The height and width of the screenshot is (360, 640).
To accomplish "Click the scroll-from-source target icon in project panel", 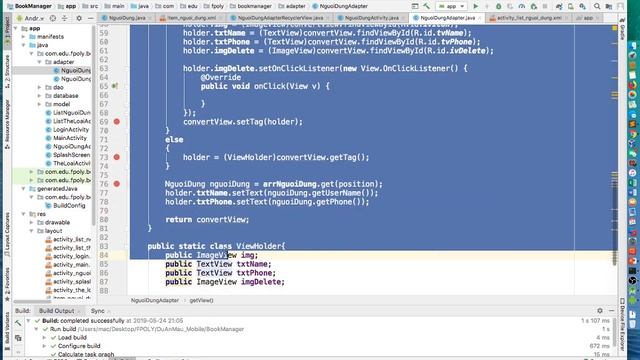I will pos(53,18).
